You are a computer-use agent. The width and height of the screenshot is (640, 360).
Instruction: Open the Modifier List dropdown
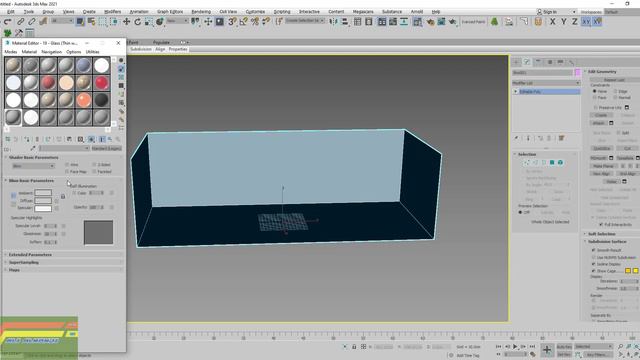[x=546, y=83]
